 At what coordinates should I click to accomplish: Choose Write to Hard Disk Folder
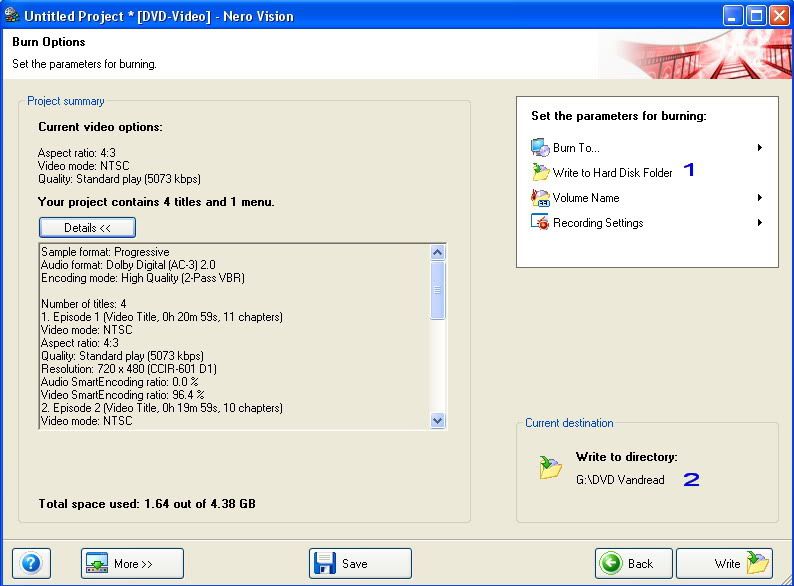tap(612, 173)
